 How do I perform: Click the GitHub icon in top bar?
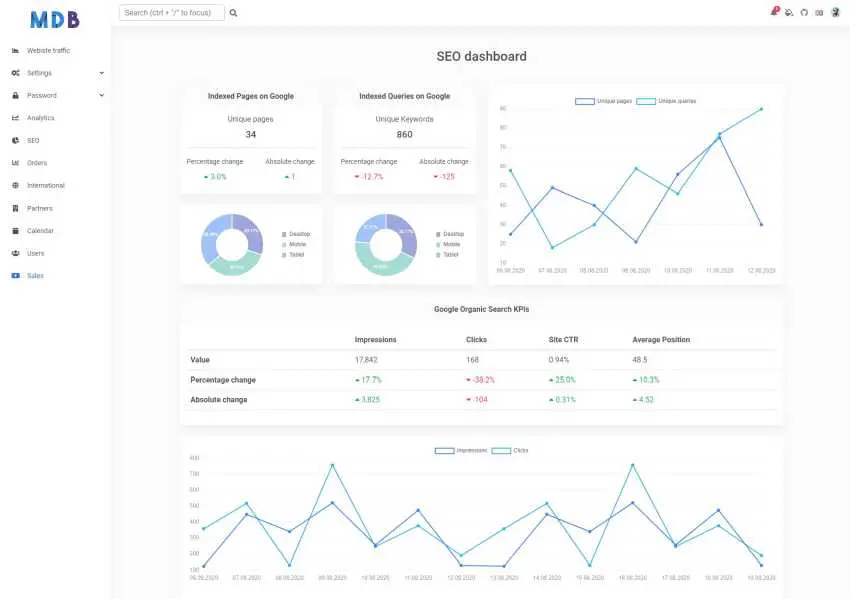(807, 12)
